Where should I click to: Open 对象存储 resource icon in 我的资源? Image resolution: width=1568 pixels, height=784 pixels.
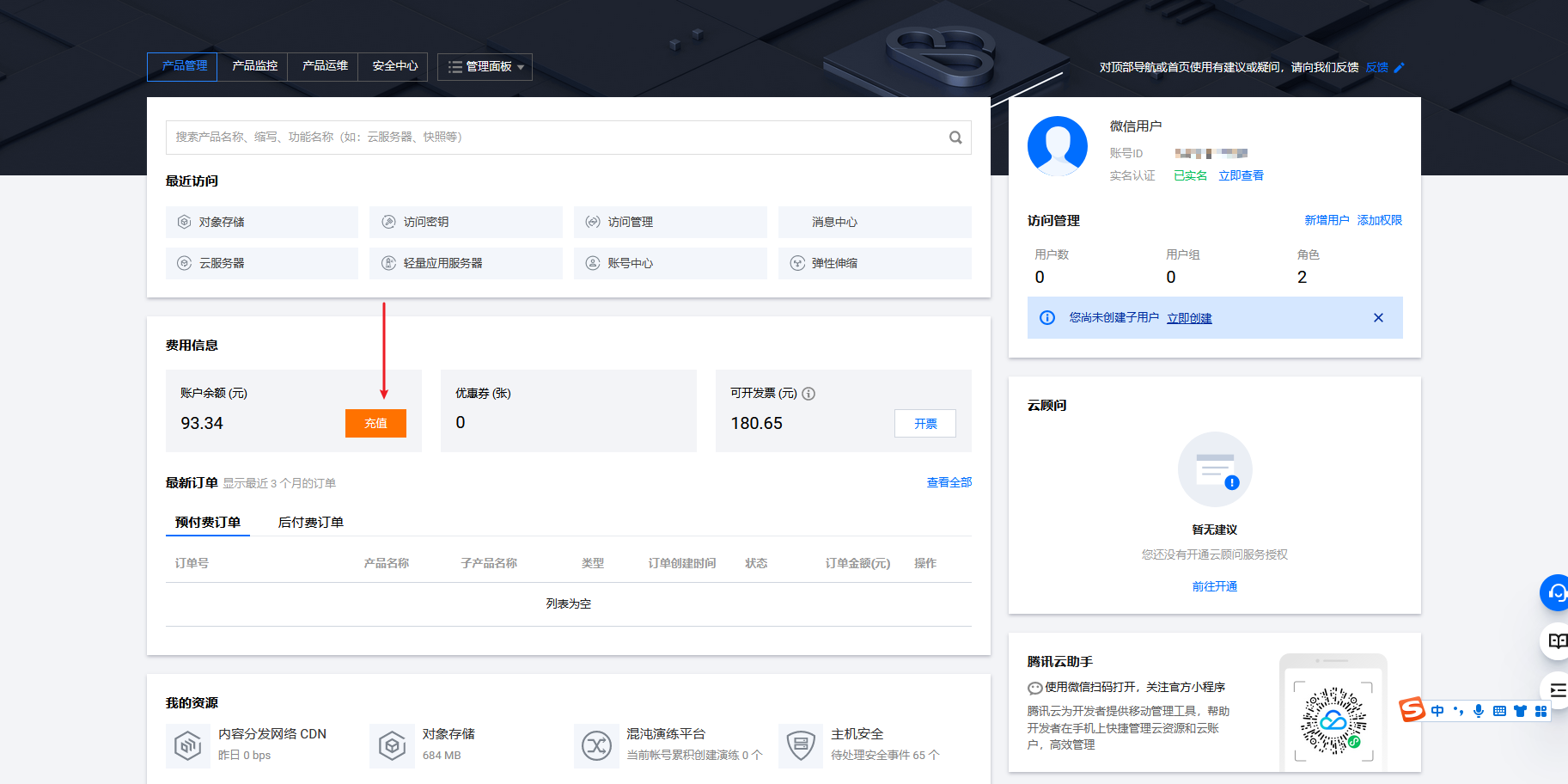(x=392, y=745)
